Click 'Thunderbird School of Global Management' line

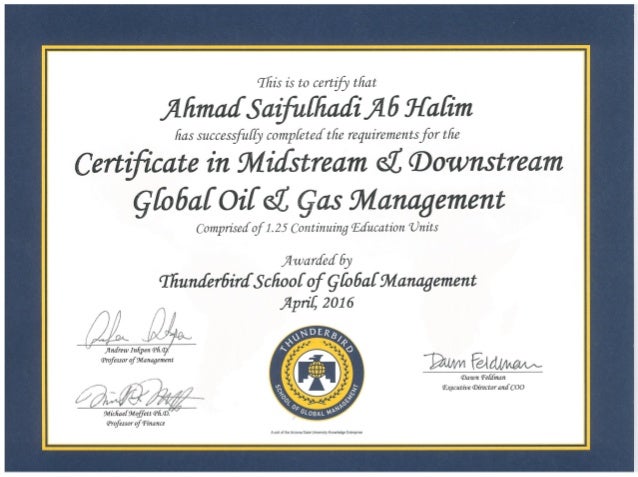(317, 281)
